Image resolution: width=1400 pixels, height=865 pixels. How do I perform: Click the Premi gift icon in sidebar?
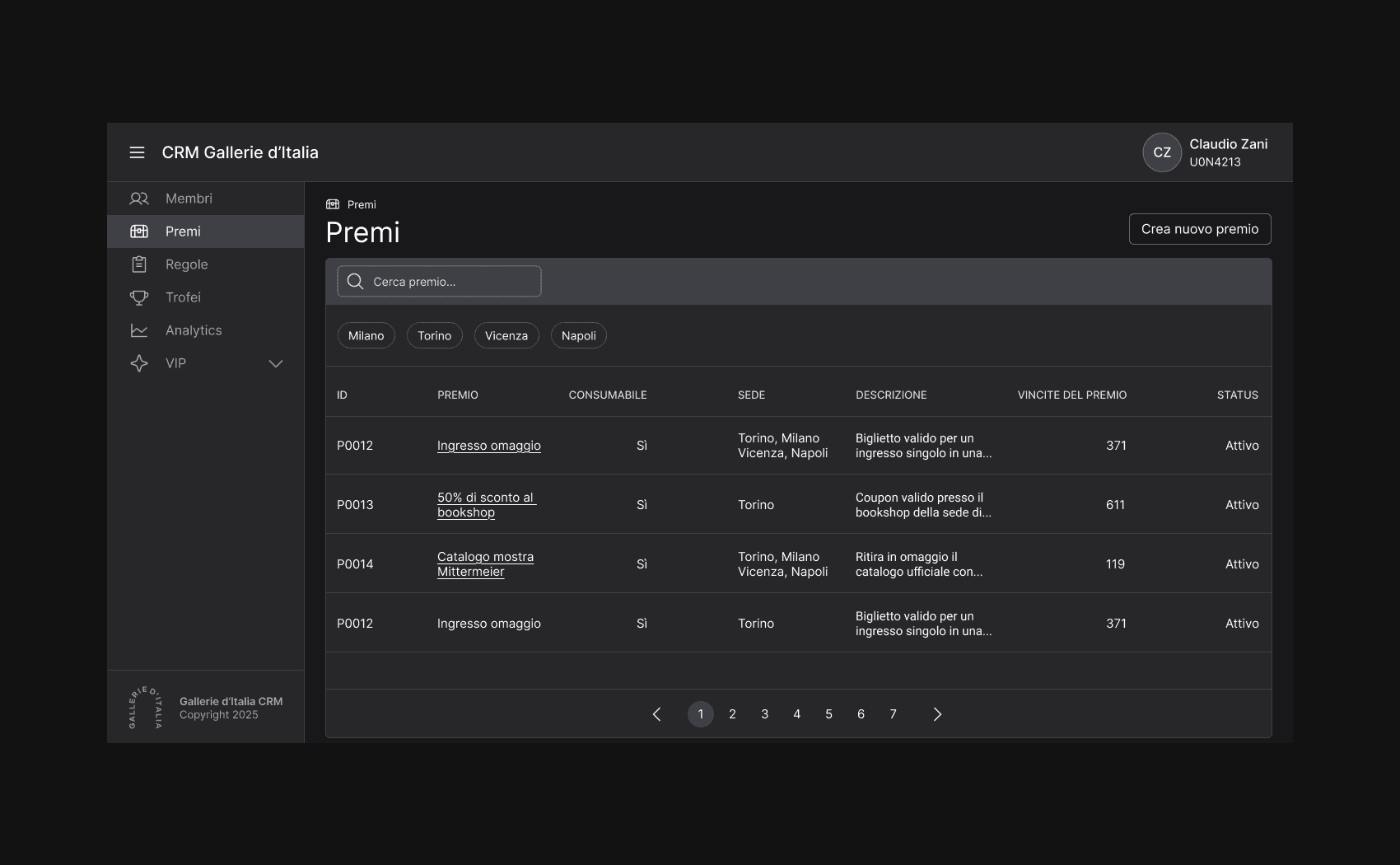click(x=139, y=231)
